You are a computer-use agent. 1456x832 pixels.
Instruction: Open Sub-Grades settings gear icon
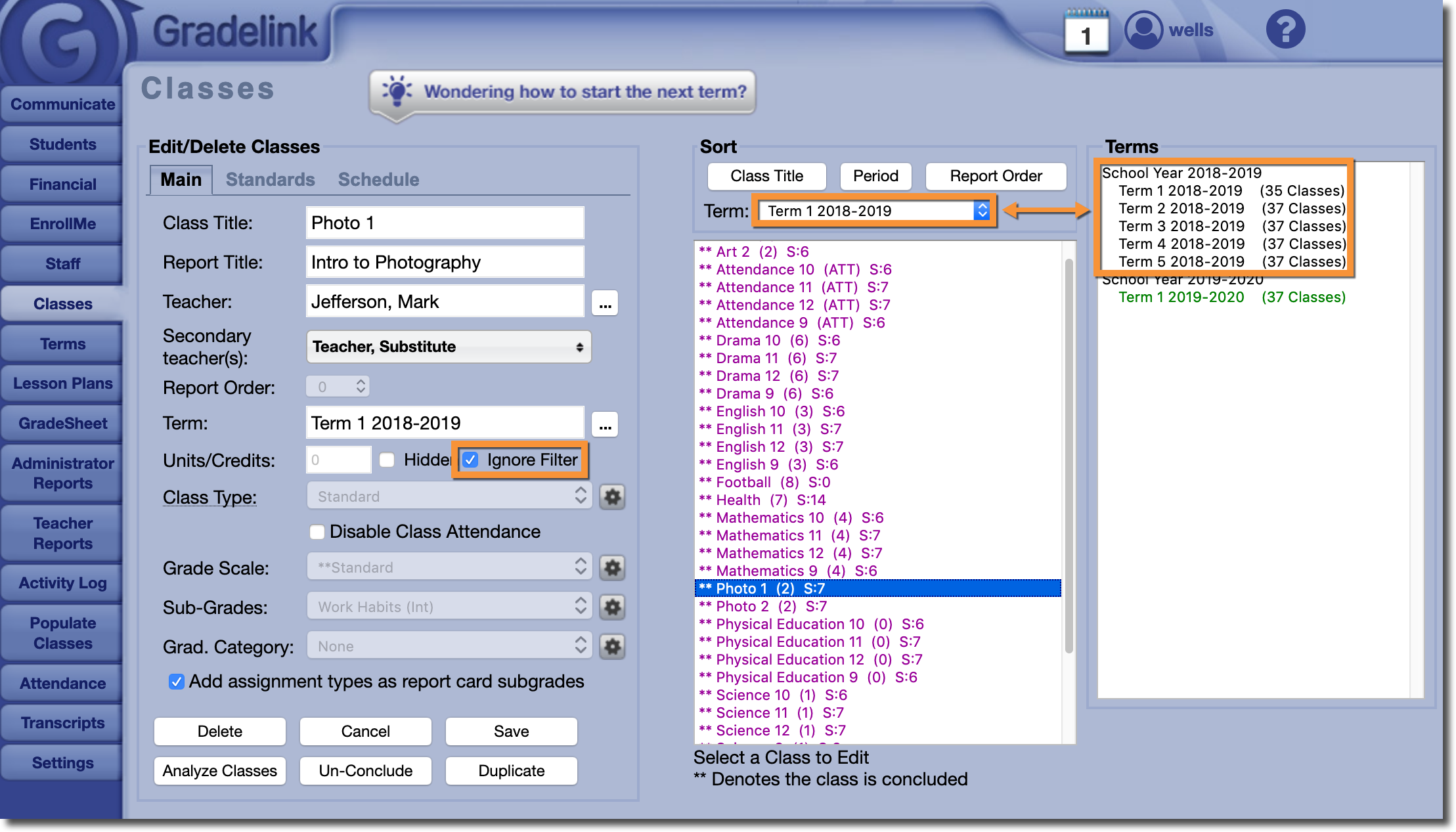[612, 607]
